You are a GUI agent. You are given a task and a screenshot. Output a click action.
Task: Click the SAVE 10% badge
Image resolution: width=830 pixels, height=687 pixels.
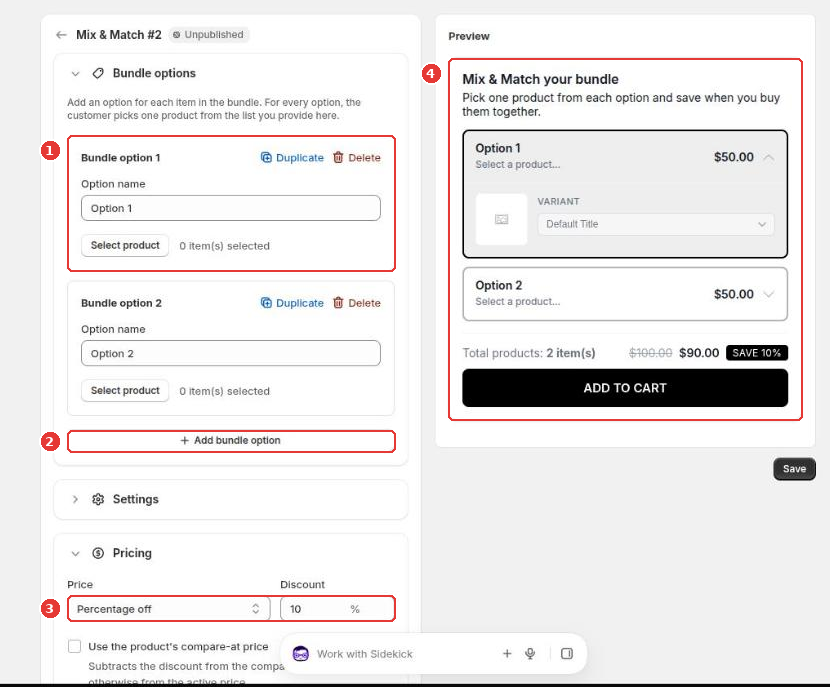click(x=756, y=353)
